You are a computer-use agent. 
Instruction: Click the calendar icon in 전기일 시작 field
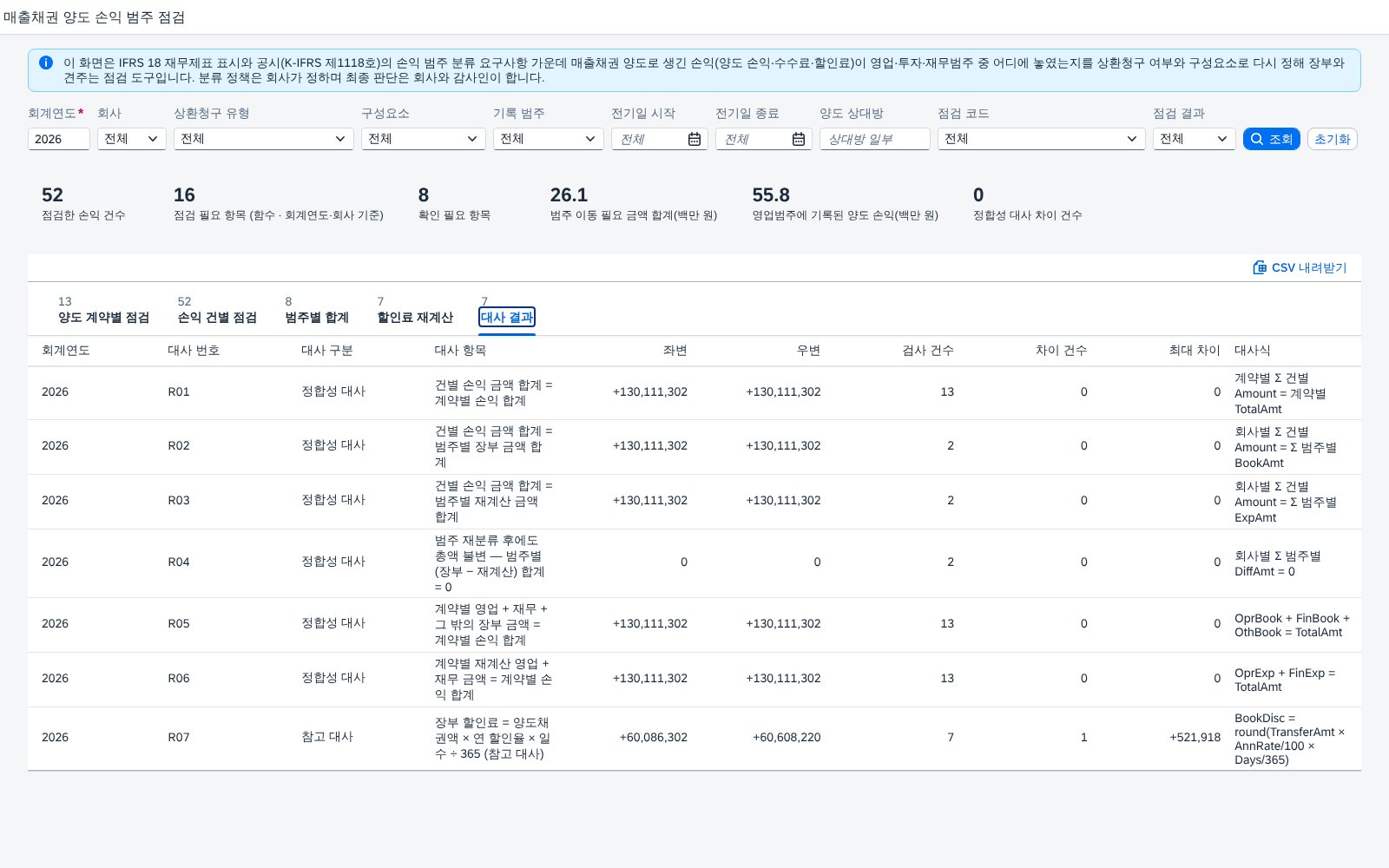[x=694, y=139]
